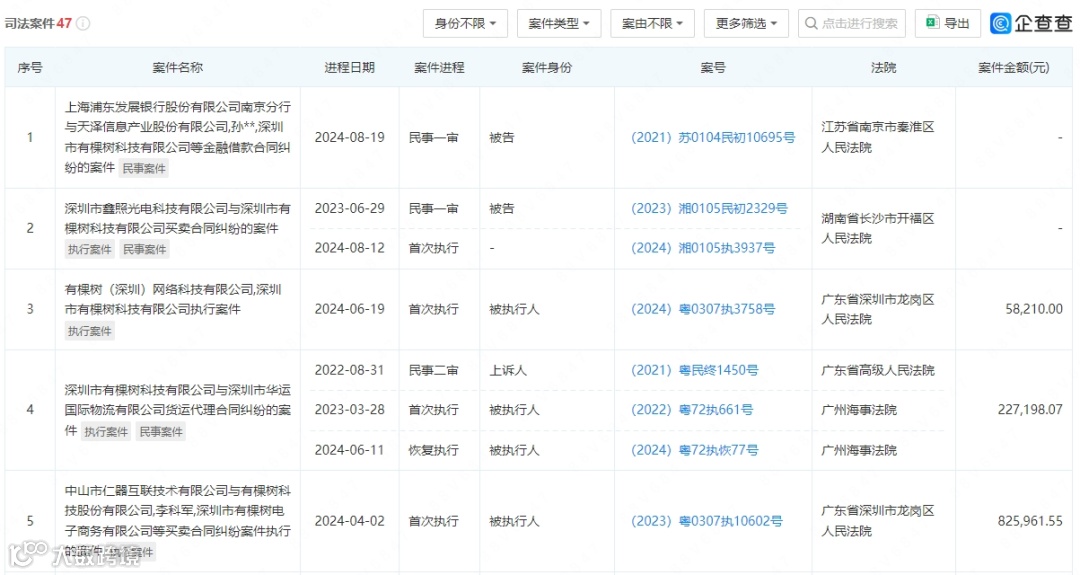
Task: Click court 湖南省长沙市开福区人民法院
Action: click(x=878, y=228)
